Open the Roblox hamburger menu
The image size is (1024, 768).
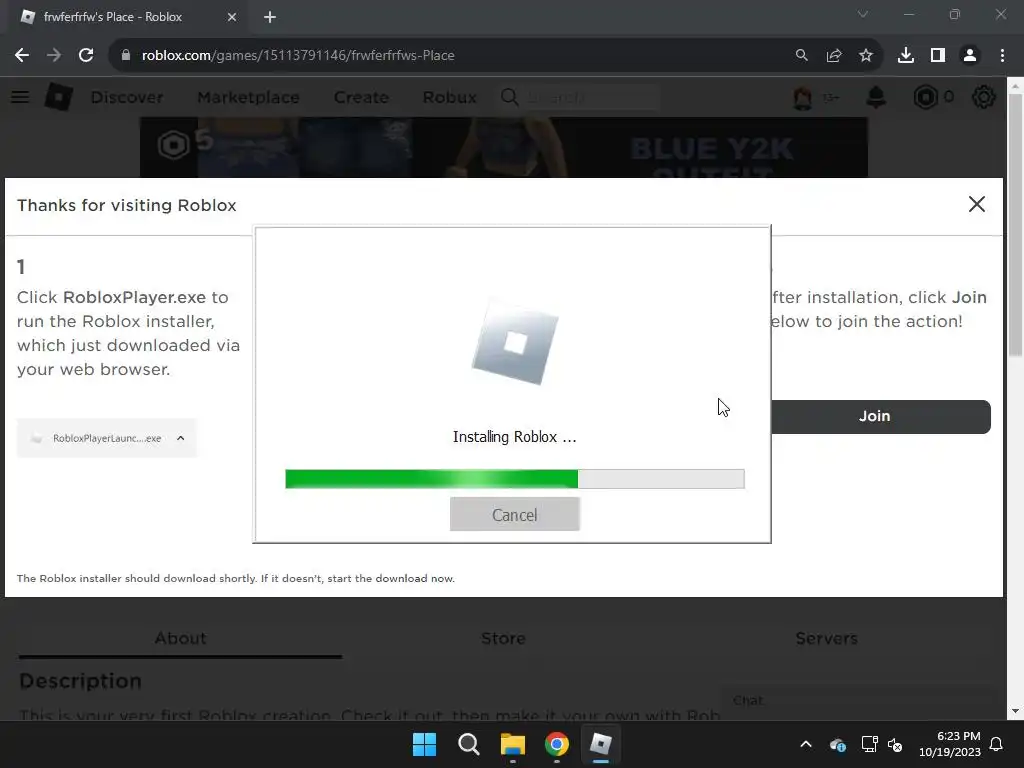20,97
